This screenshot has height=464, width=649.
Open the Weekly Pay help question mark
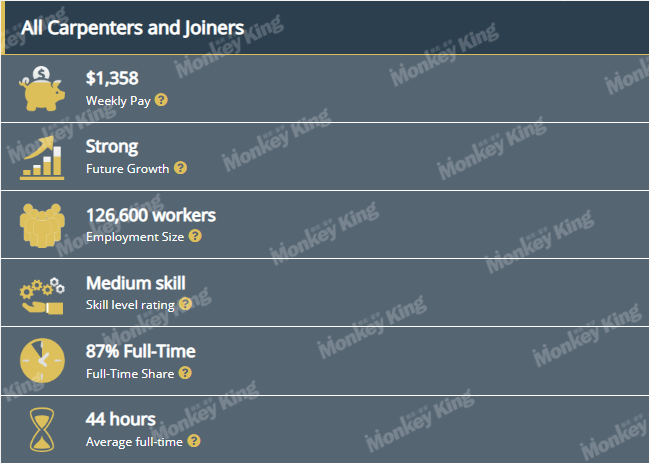click(x=161, y=100)
